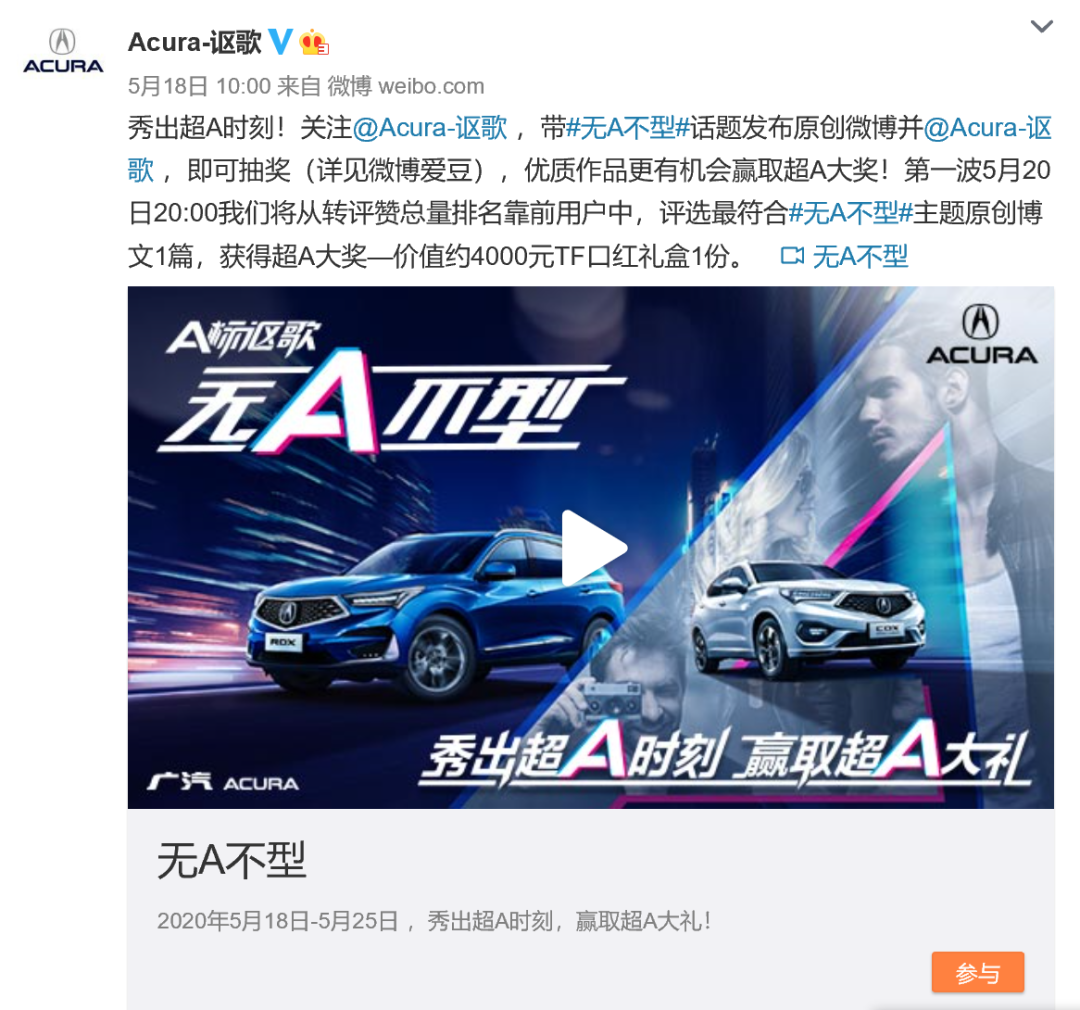
Task: Open the 无A不型 campaign card title
Action: coord(231,860)
